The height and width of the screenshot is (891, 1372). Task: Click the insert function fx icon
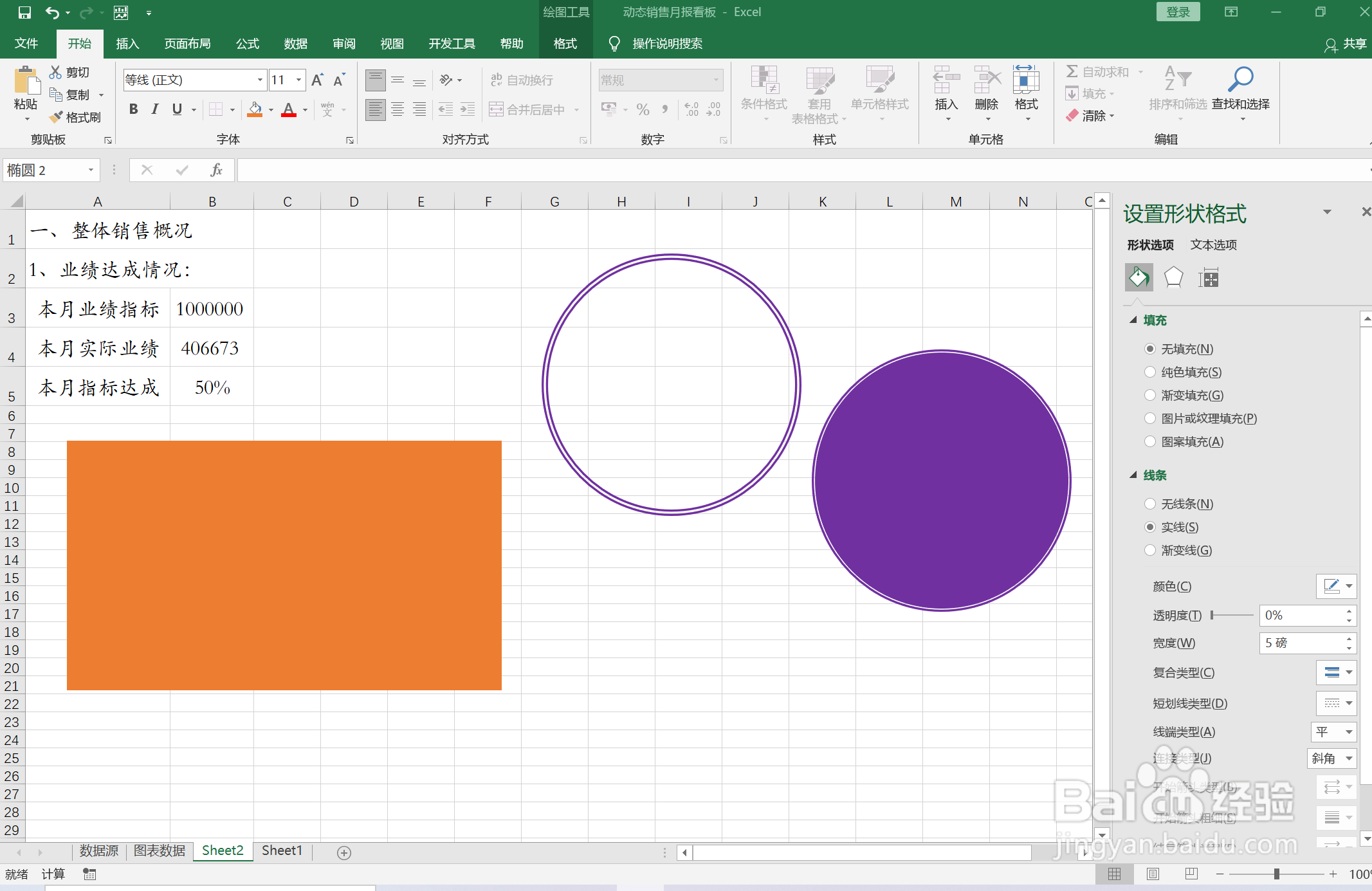216,170
